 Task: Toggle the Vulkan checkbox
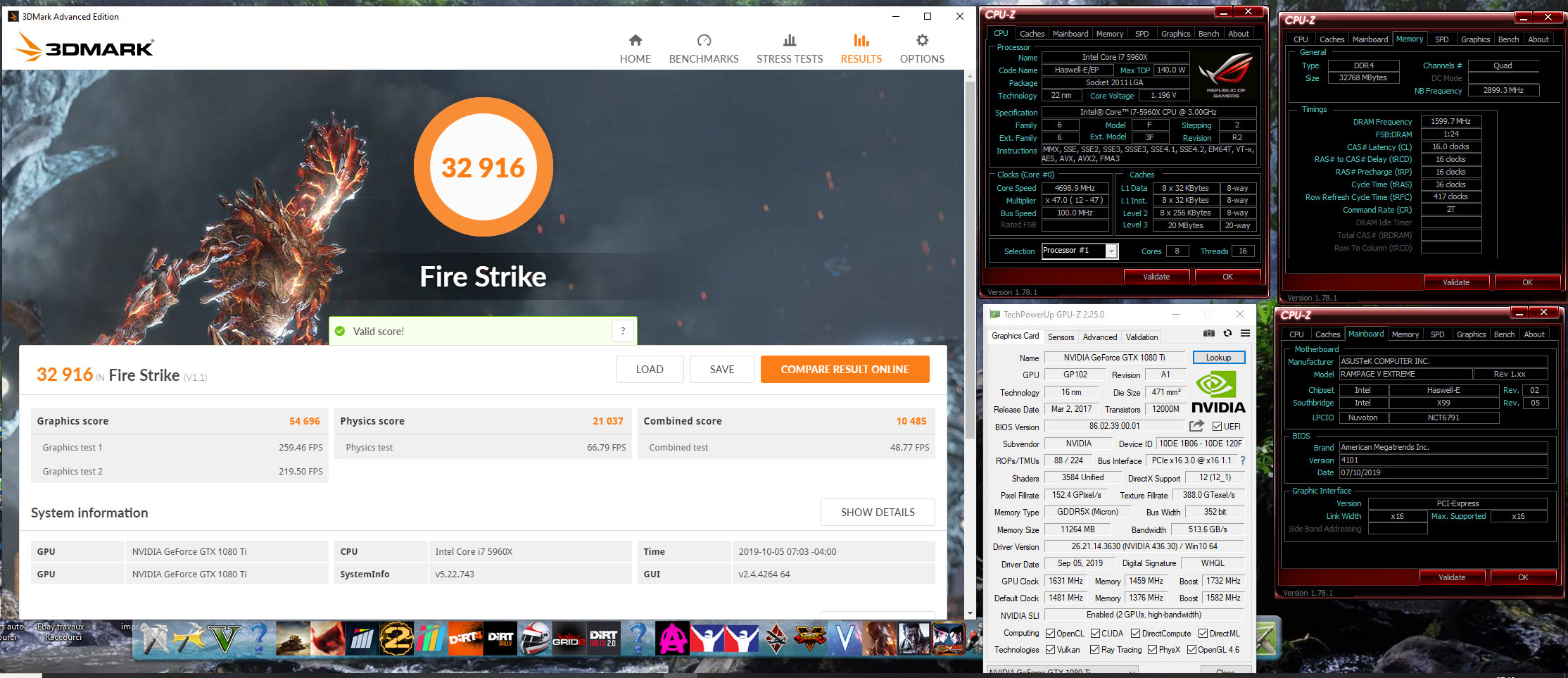(1050, 650)
